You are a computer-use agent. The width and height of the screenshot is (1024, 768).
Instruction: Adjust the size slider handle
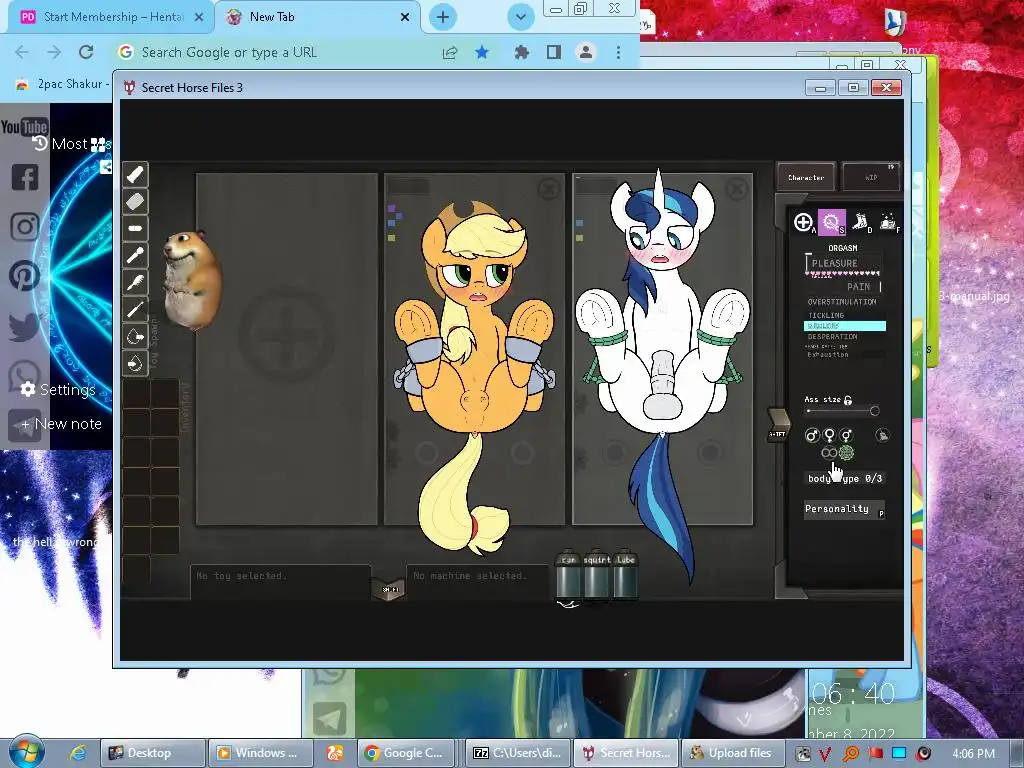[x=874, y=410]
